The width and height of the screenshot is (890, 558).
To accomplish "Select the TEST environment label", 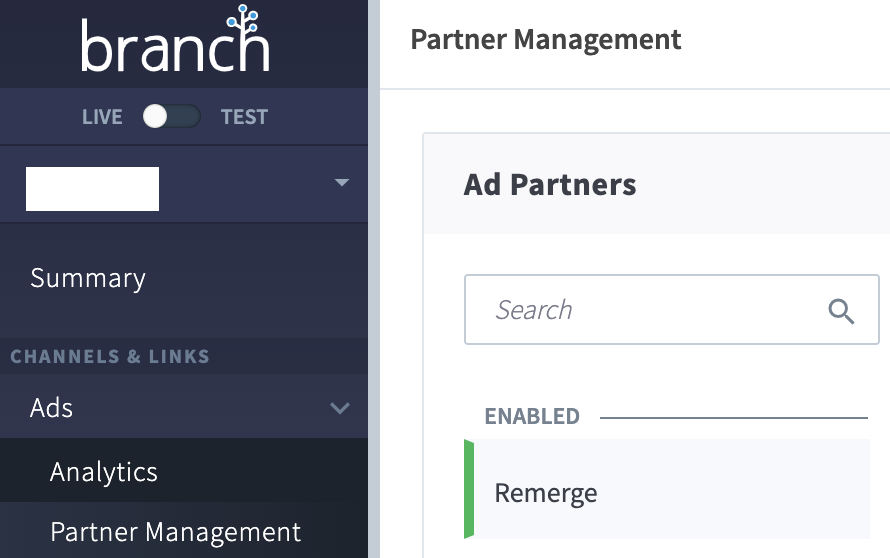I will coord(244,117).
